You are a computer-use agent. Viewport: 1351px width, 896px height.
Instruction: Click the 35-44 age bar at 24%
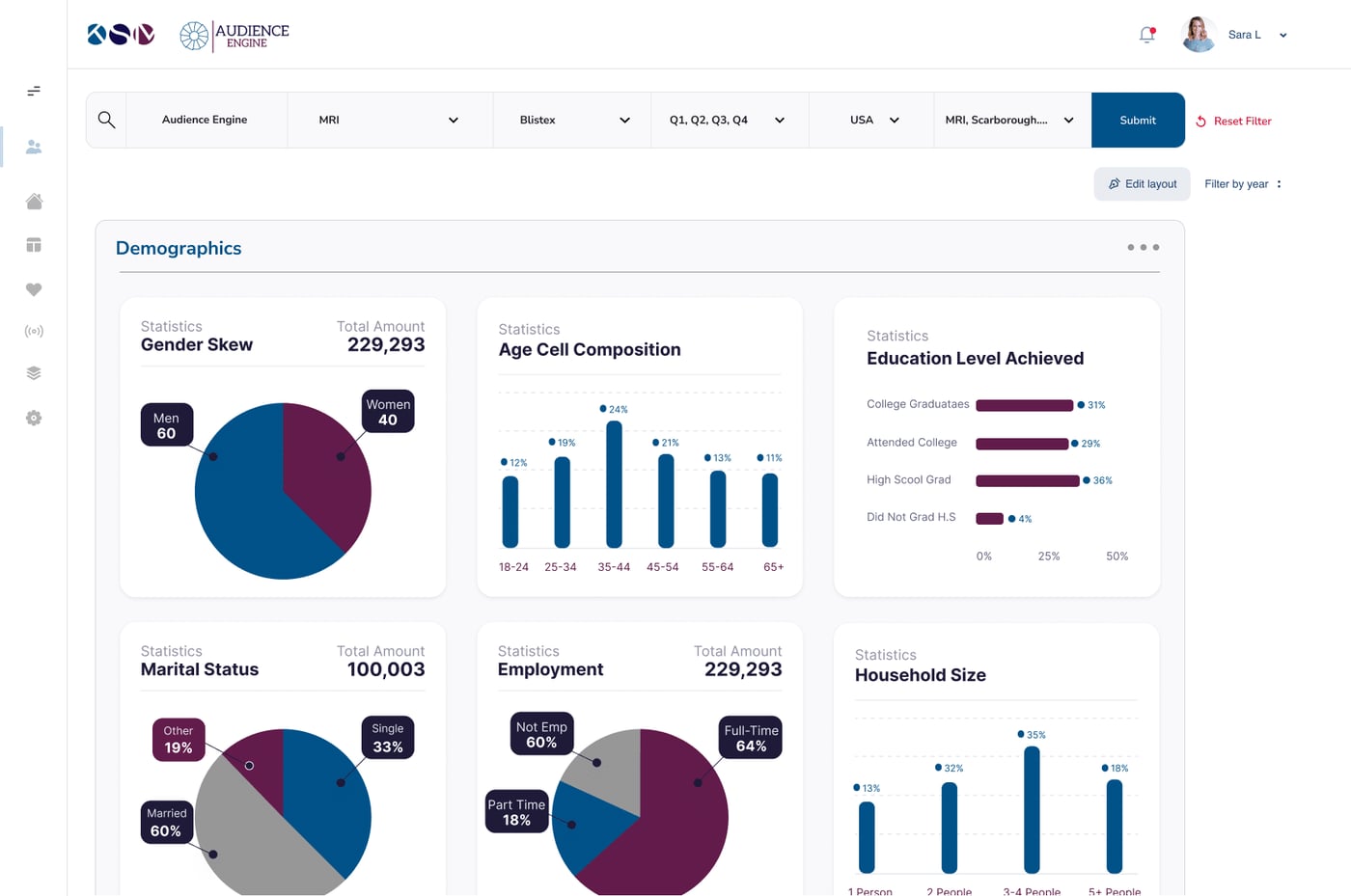(614, 484)
